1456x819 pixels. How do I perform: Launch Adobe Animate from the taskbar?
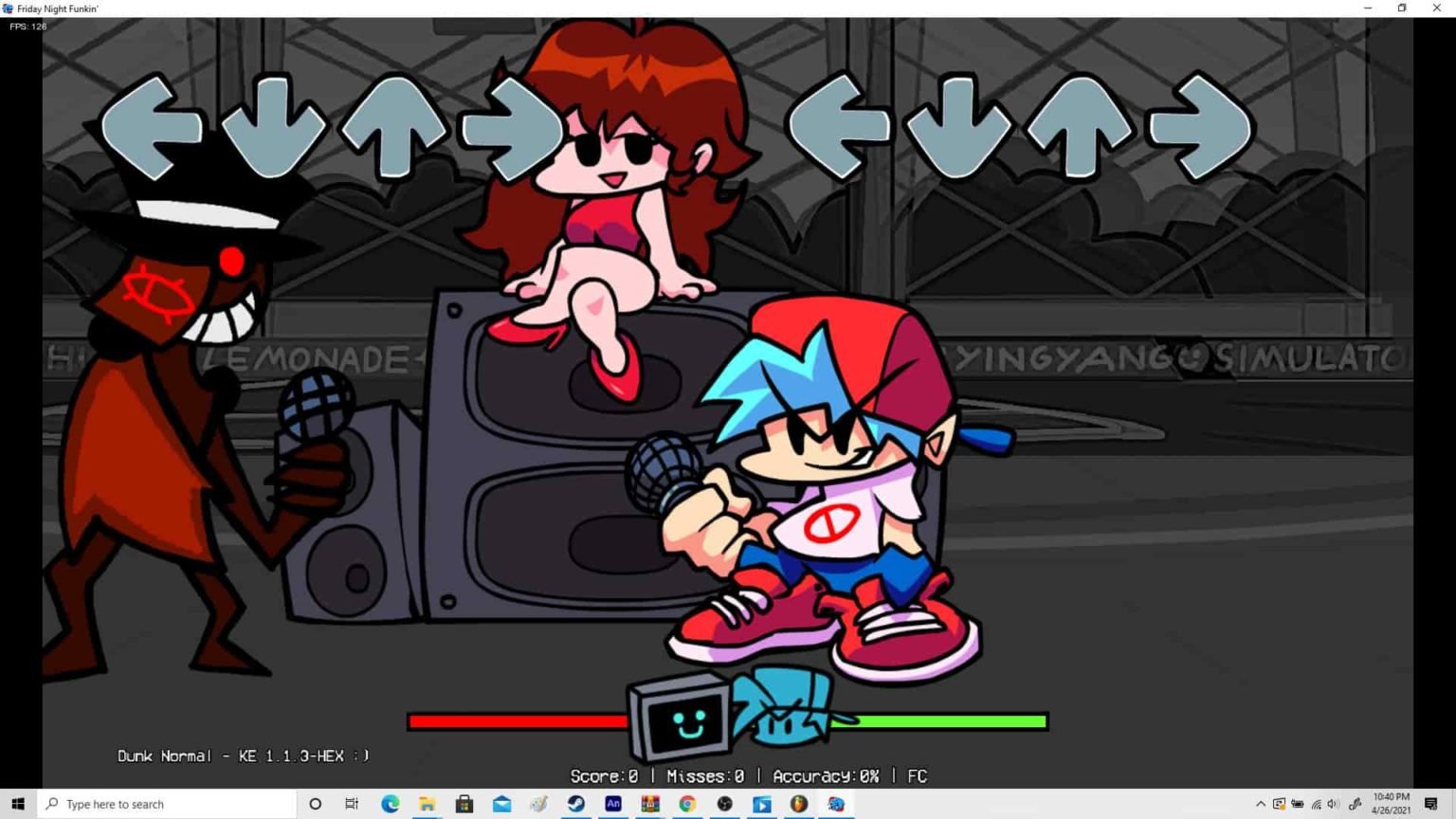613,804
